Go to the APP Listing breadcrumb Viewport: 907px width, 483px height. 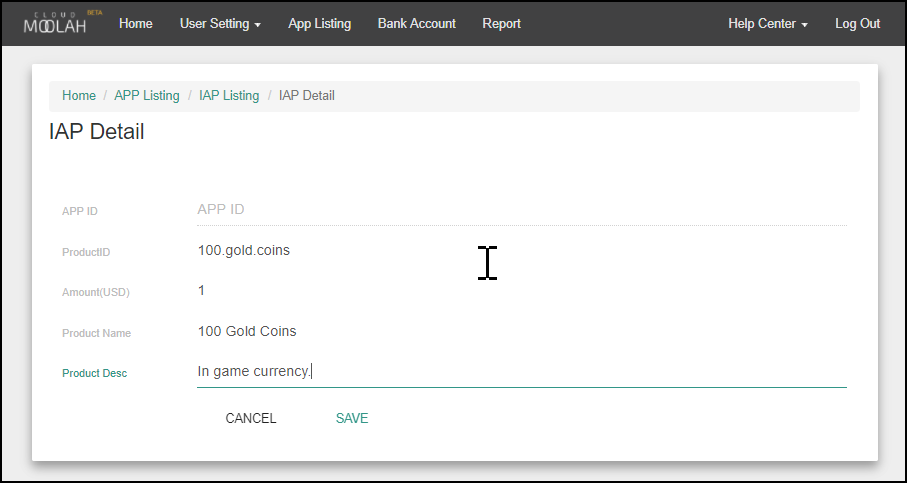(147, 96)
